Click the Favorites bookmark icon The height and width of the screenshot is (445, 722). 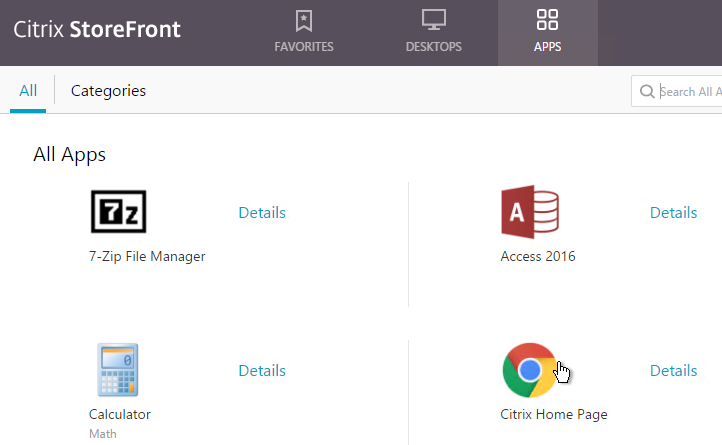[304, 21]
